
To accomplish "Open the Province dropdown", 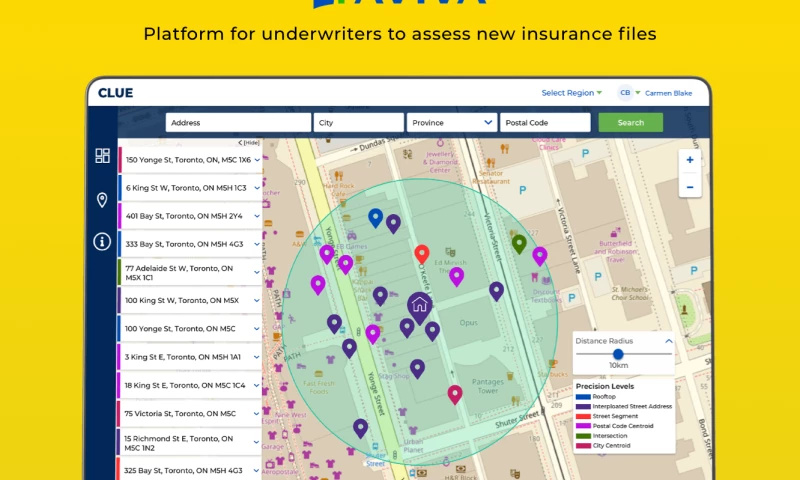I will pyautogui.click(x=452, y=123).
